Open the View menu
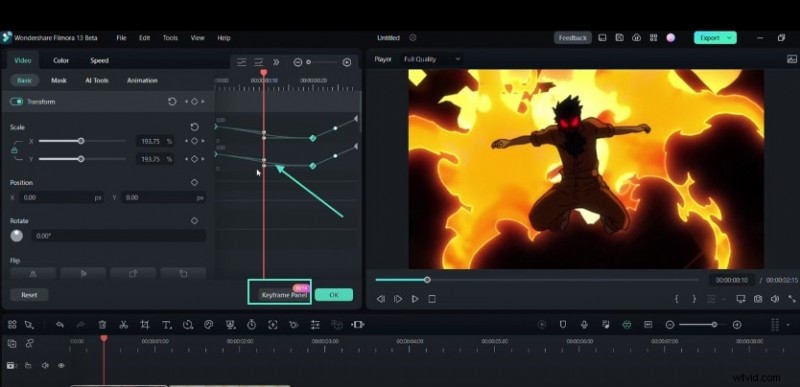Viewport: 800px width, 387px height. (197, 38)
